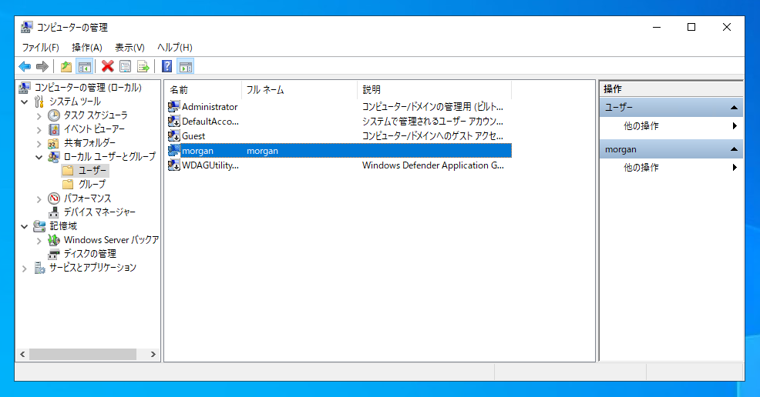Toggle the console tree show/hide icon

pyautogui.click(x=84, y=66)
